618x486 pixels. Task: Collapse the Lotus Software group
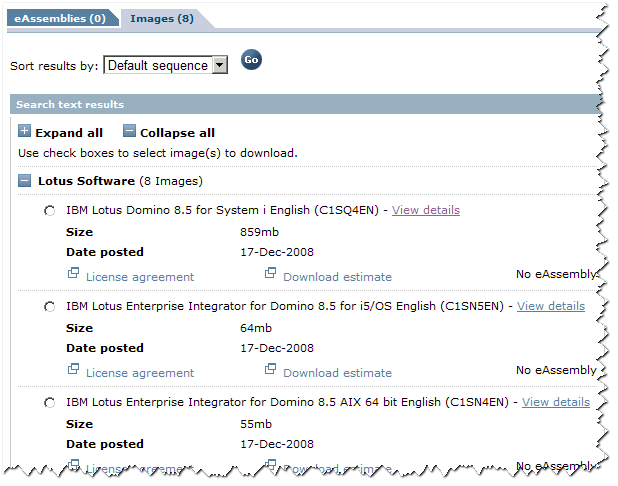pos(24,181)
